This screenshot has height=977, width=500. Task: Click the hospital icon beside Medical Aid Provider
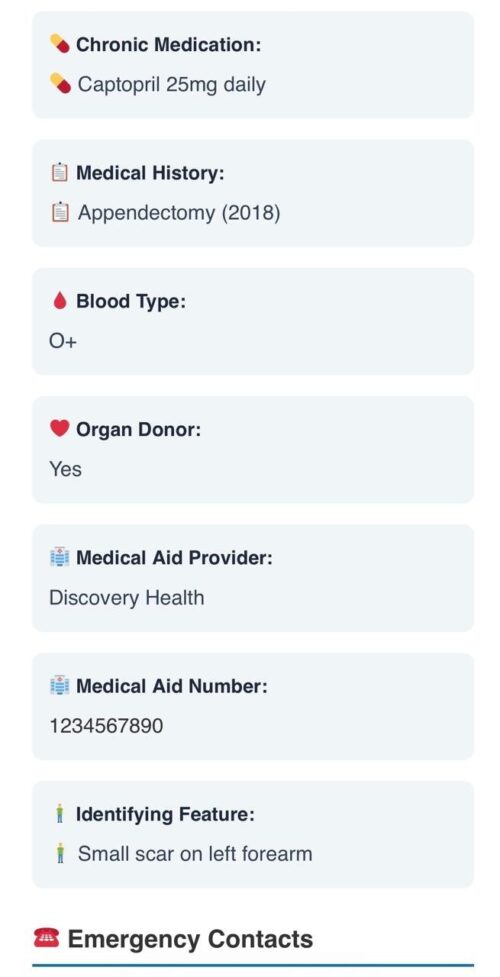(59, 557)
